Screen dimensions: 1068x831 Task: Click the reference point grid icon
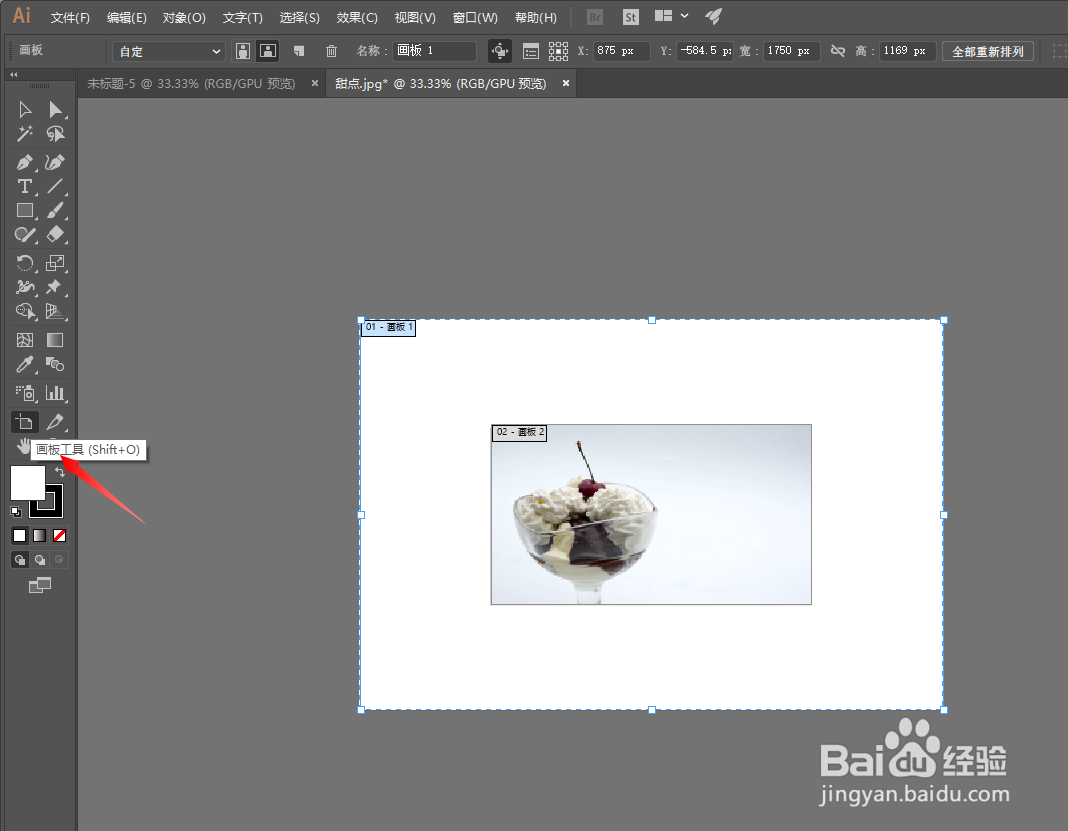(559, 51)
